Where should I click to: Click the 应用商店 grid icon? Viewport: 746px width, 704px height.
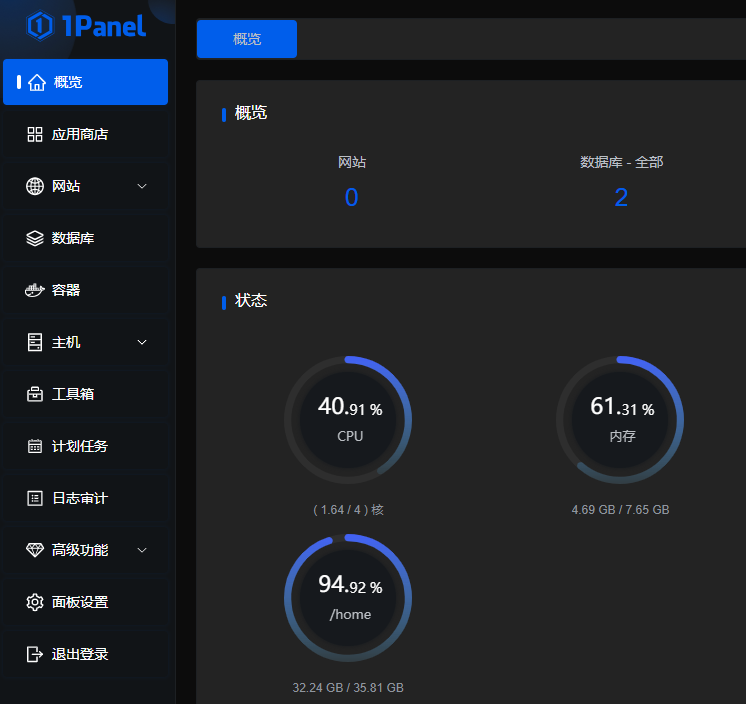coord(35,134)
